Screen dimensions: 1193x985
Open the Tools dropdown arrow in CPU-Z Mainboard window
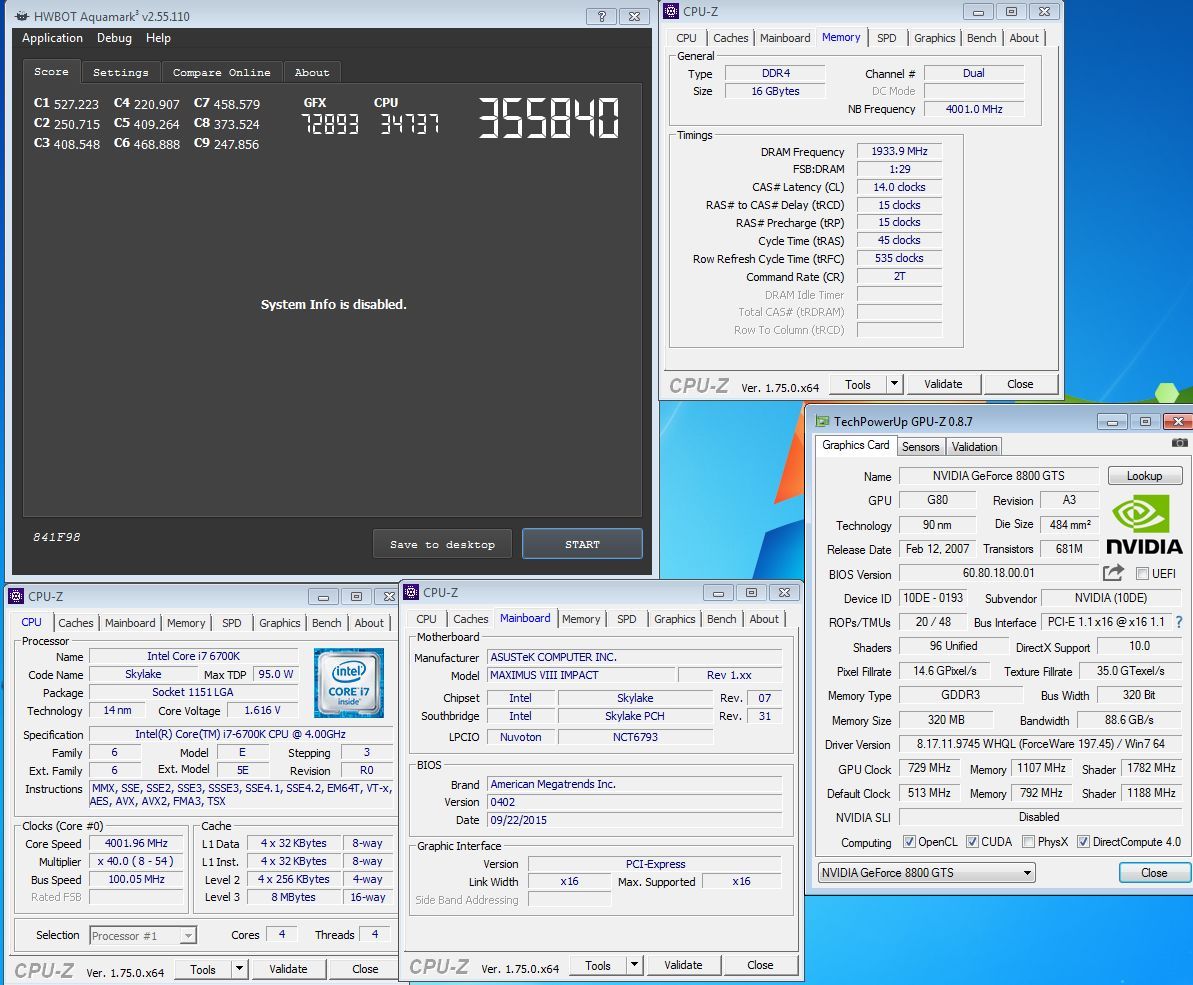click(x=634, y=964)
